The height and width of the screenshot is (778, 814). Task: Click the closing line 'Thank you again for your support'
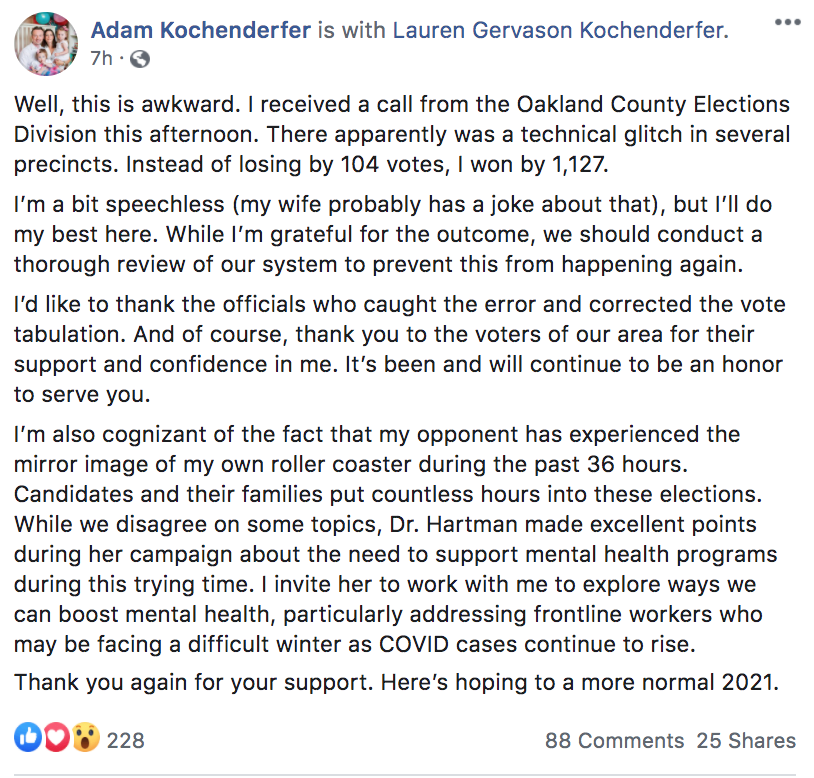[x=397, y=683]
